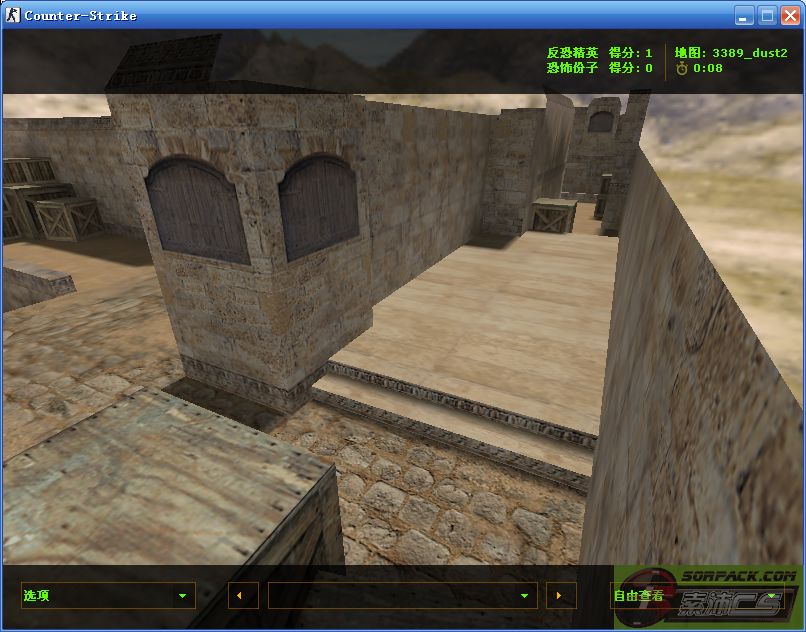
Task: Click the 恐怖份子 team score line
Action: click(x=599, y=68)
